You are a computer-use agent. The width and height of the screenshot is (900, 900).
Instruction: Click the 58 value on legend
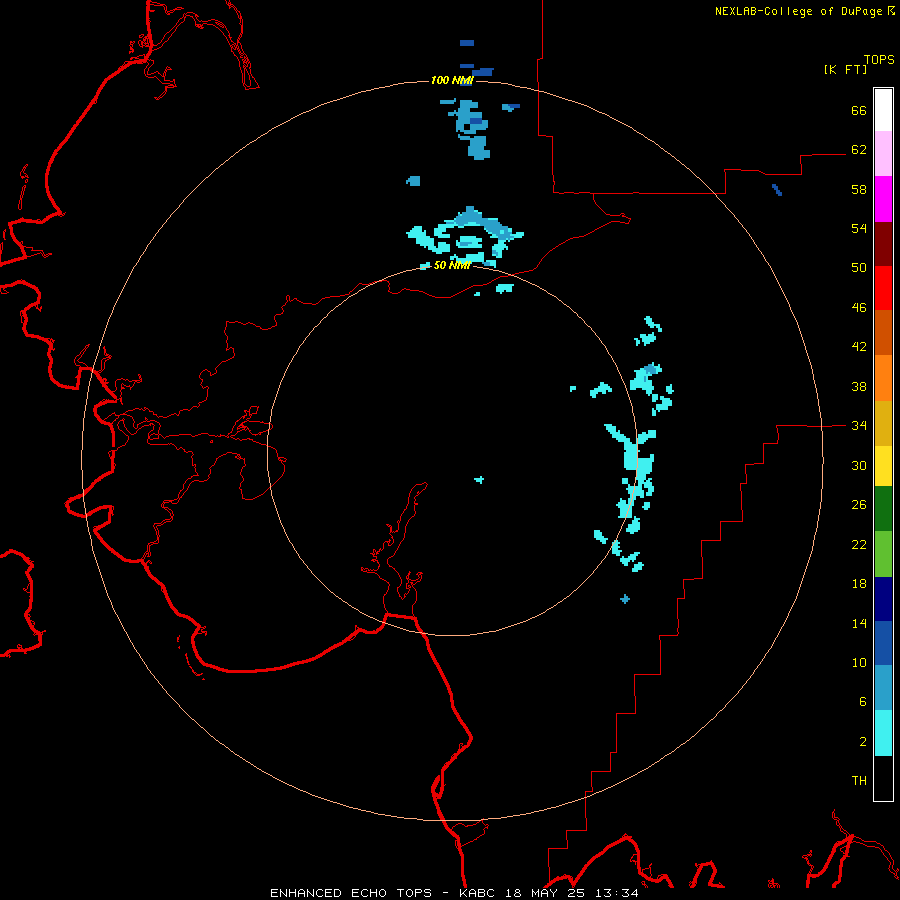pos(859,189)
